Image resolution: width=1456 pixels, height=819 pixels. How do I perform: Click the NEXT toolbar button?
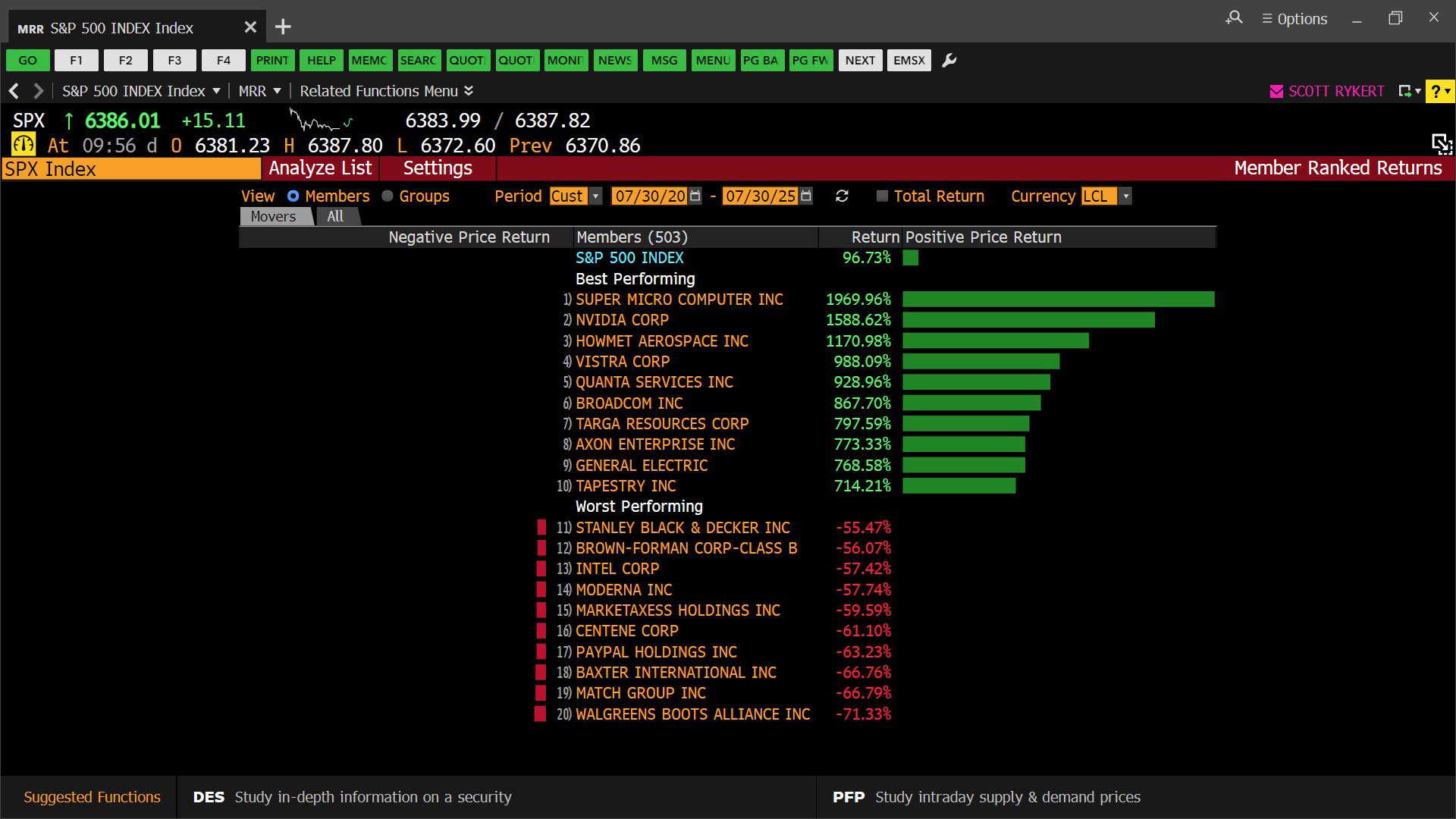click(860, 61)
